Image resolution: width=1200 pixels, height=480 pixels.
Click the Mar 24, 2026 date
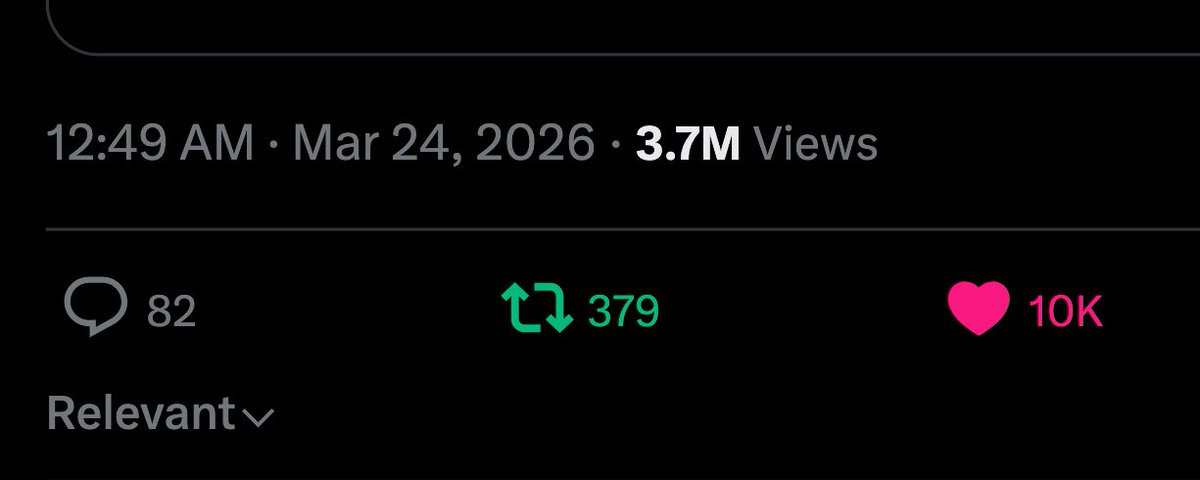pos(443,144)
